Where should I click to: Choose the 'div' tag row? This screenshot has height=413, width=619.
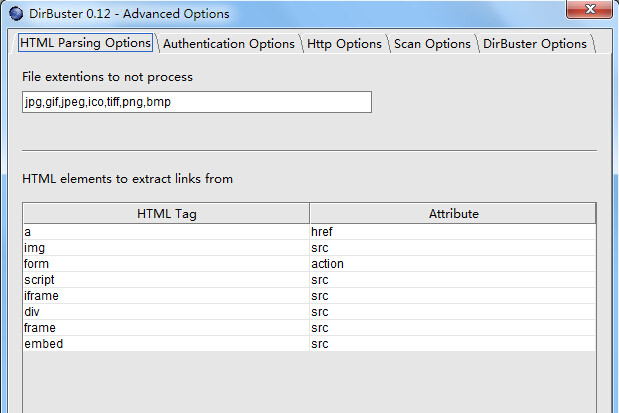pyautogui.click(x=166, y=311)
